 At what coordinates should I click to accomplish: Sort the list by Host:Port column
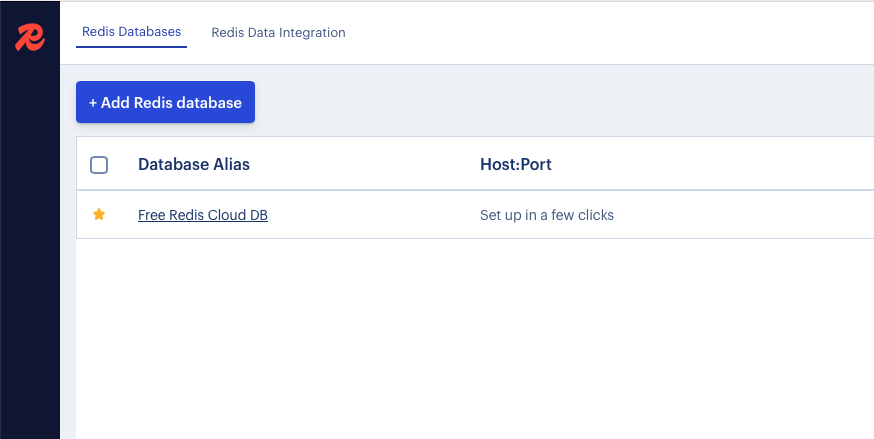(x=516, y=164)
